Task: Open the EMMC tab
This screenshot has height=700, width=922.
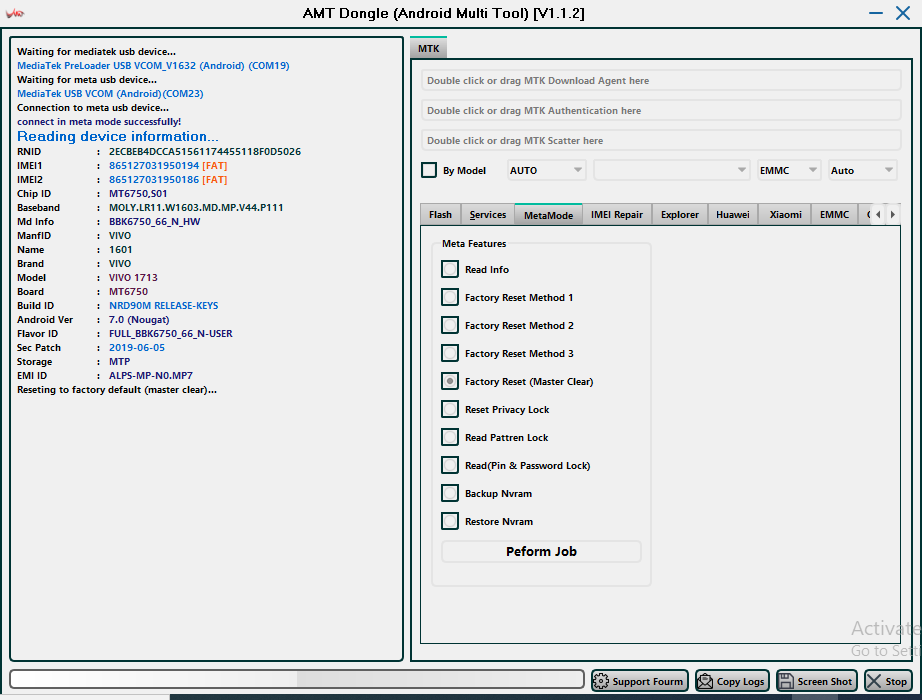Action: [x=834, y=215]
